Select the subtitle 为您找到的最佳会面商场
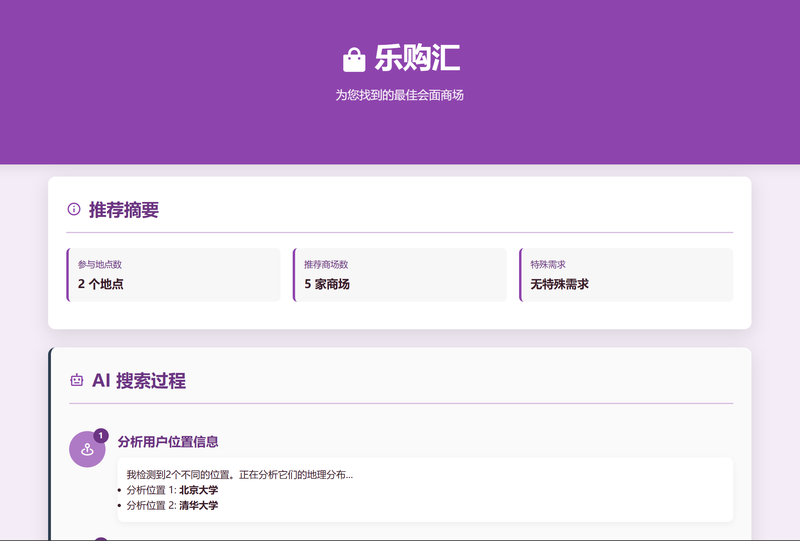The width and height of the screenshot is (800, 541). pyautogui.click(x=400, y=96)
